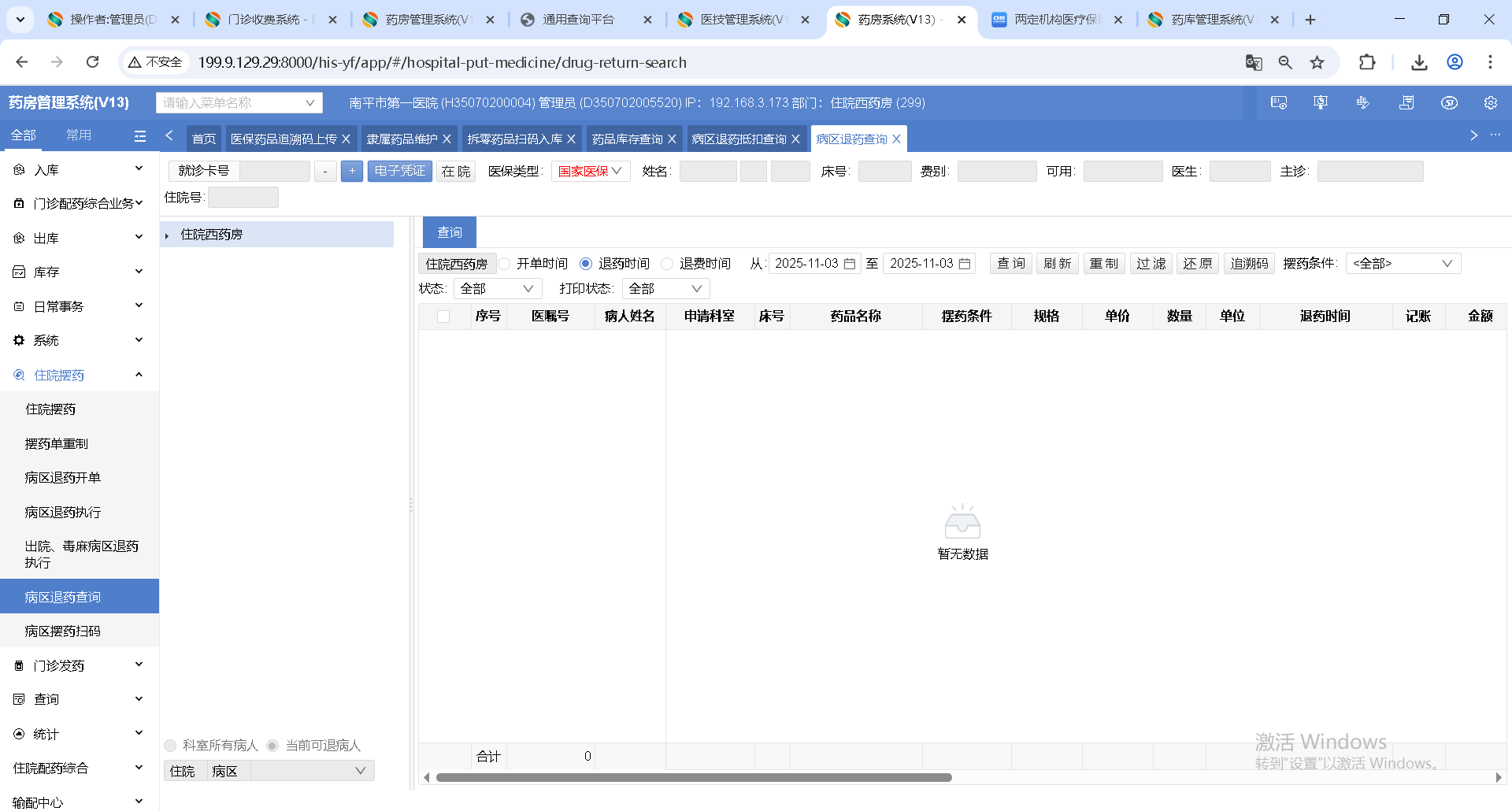Open the 病区 selection dropdown at bottom
The height and width of the screenshot is (811, 1512).
click(x=312, y=771)
